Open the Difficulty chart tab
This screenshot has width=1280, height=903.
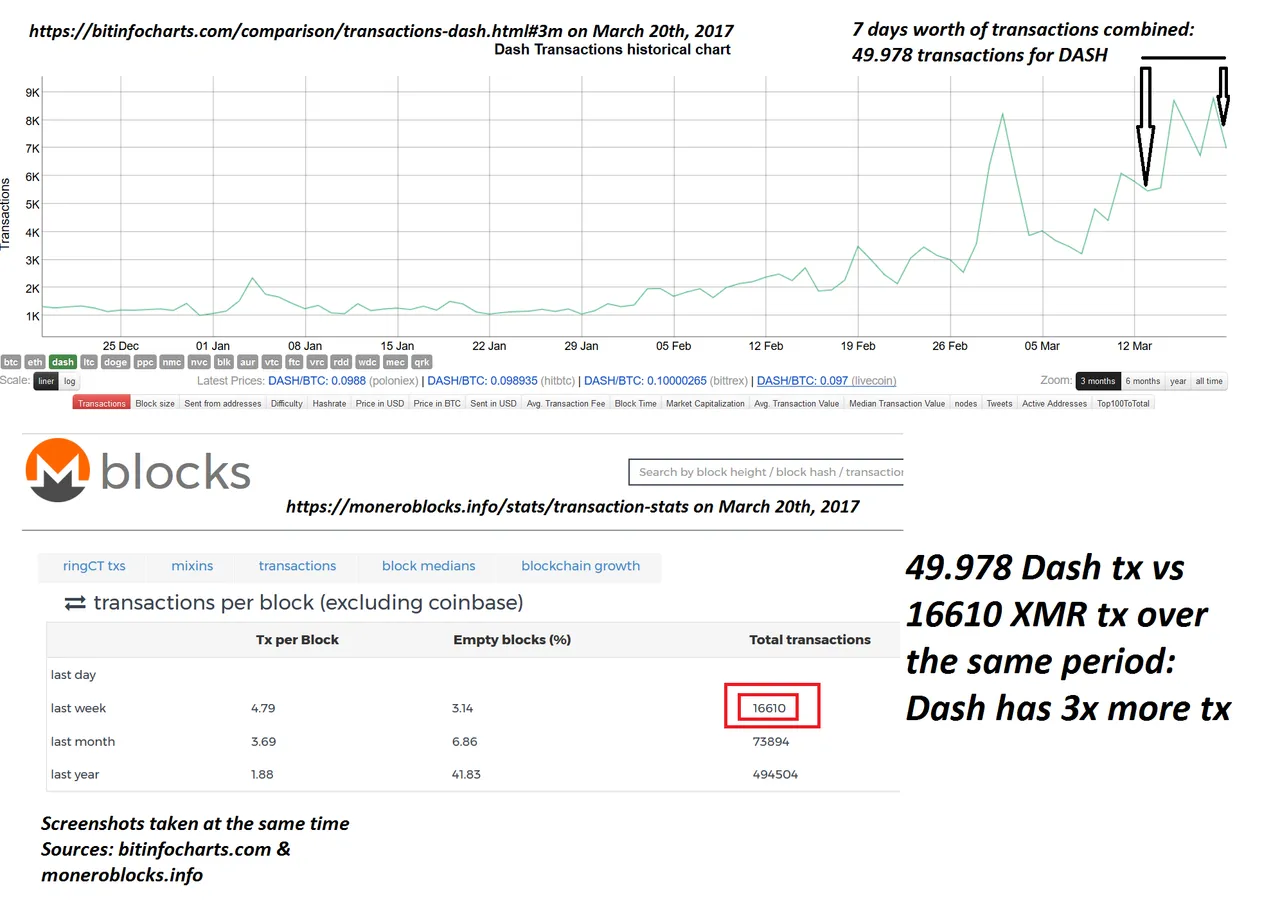[x=287, y=403]
